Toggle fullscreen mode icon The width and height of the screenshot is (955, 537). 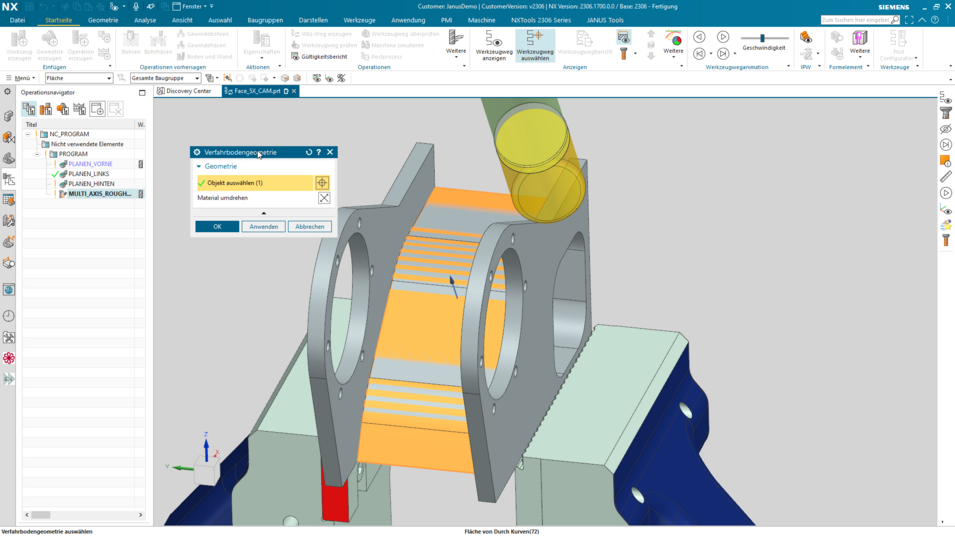coord(909,20)
